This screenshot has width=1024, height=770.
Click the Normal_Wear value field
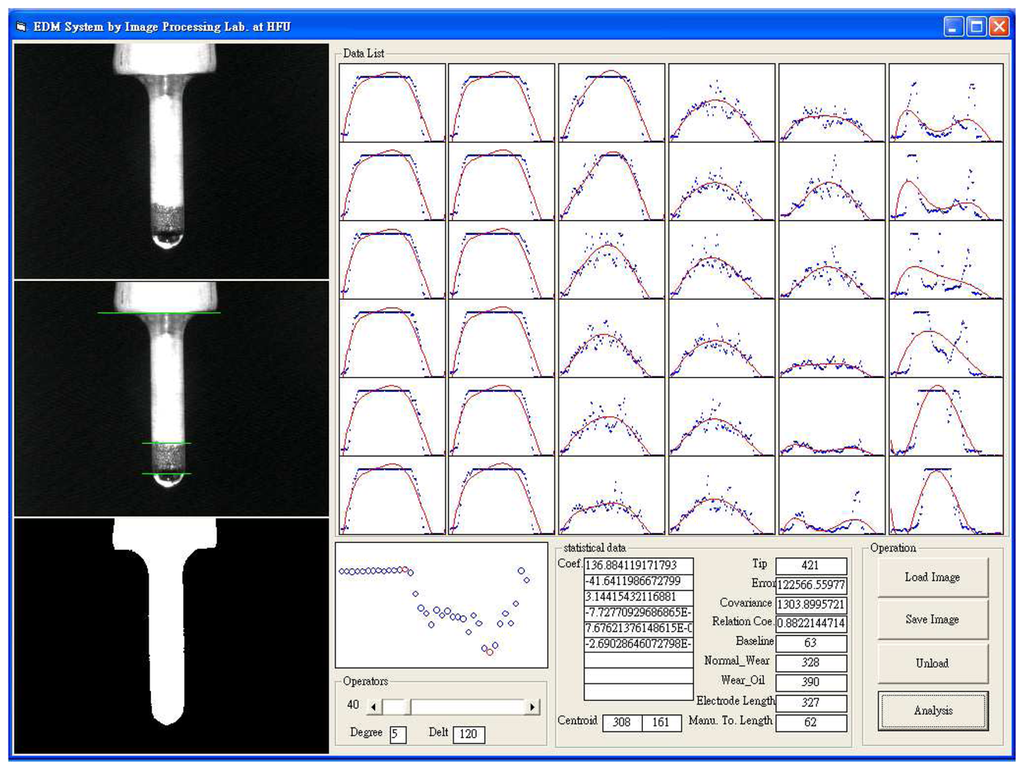pyautogui.click(x=810, y=662)
